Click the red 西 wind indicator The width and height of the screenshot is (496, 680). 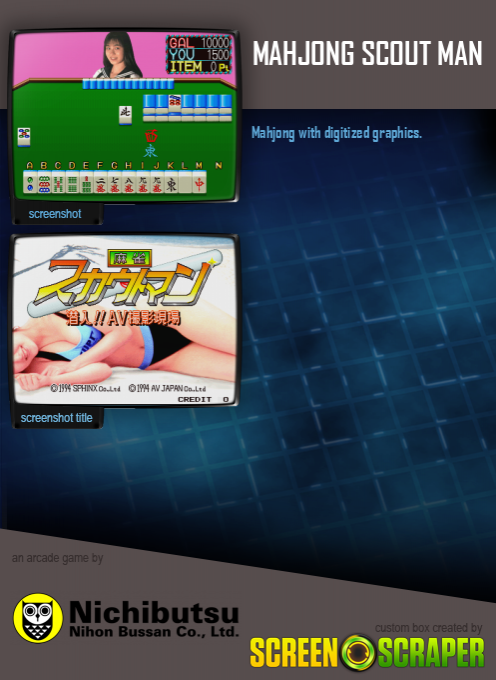(x=151, y=136)
